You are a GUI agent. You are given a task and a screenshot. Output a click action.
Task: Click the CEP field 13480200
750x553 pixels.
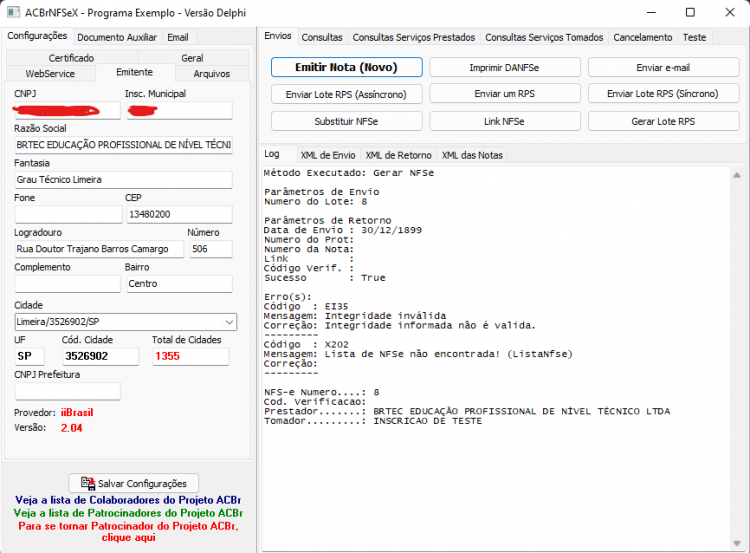coord(179,214)
